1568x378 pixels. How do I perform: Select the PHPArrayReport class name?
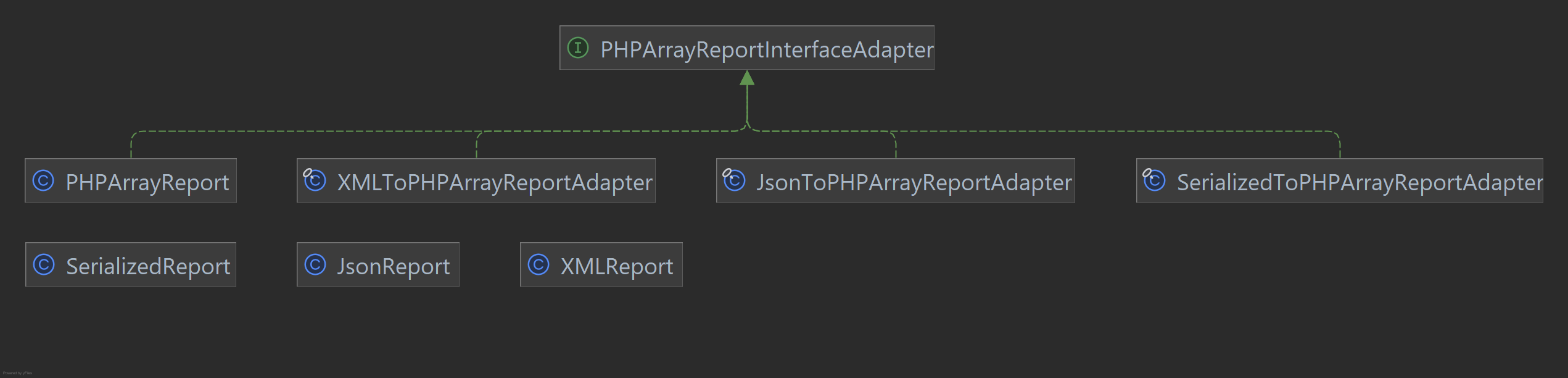coord(147,182)
